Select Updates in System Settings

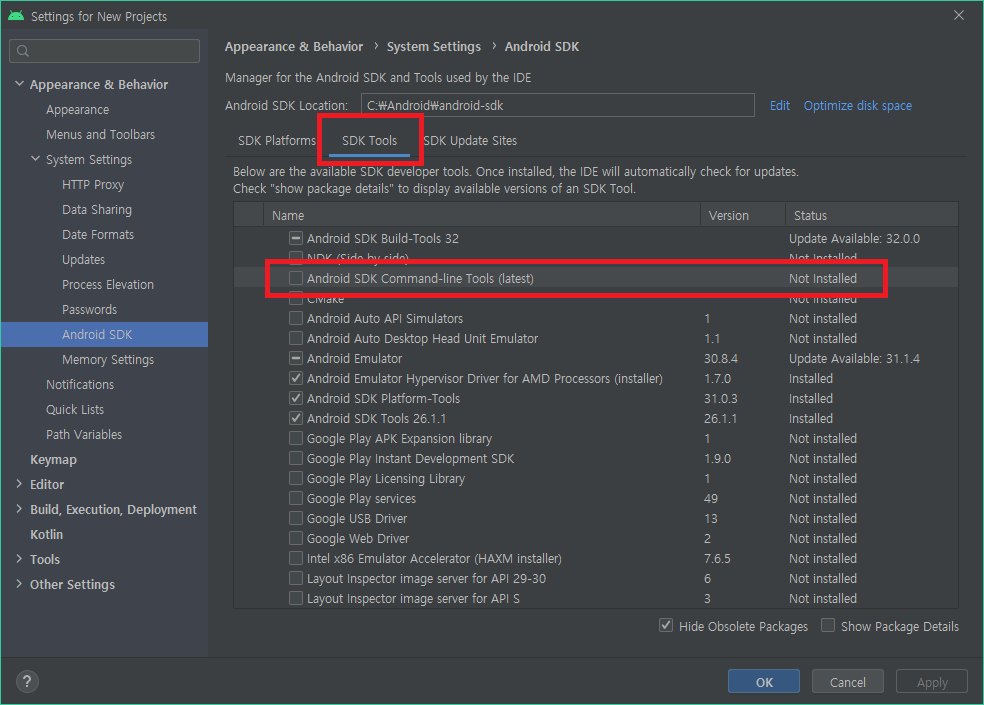point(83,260)
